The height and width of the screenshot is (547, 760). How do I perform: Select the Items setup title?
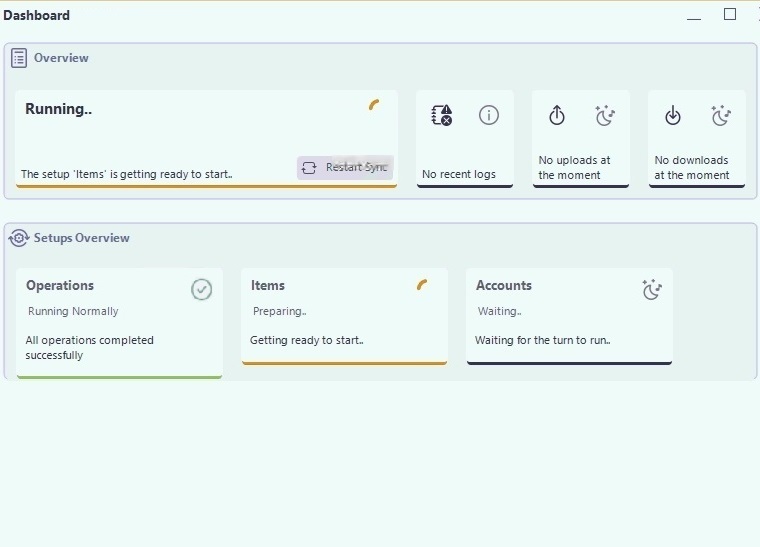click(x=268, y=285)
